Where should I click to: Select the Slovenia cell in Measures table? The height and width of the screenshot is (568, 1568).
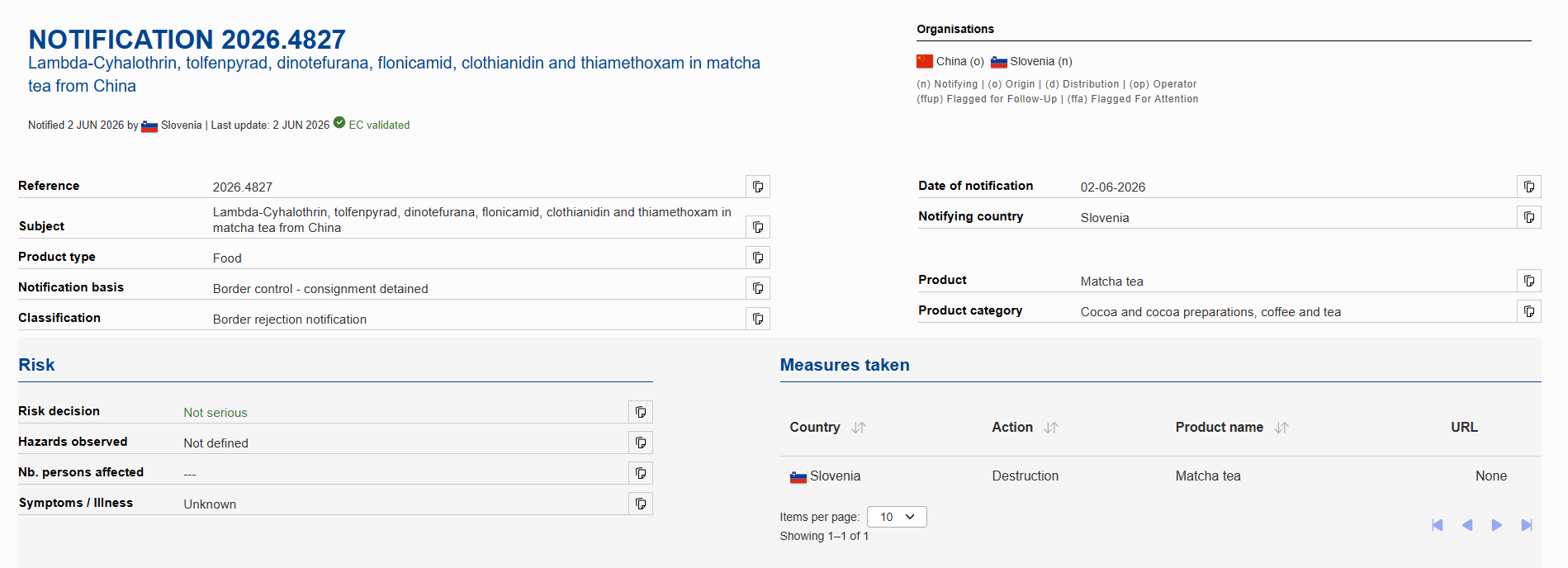click(x=826, y=476)
